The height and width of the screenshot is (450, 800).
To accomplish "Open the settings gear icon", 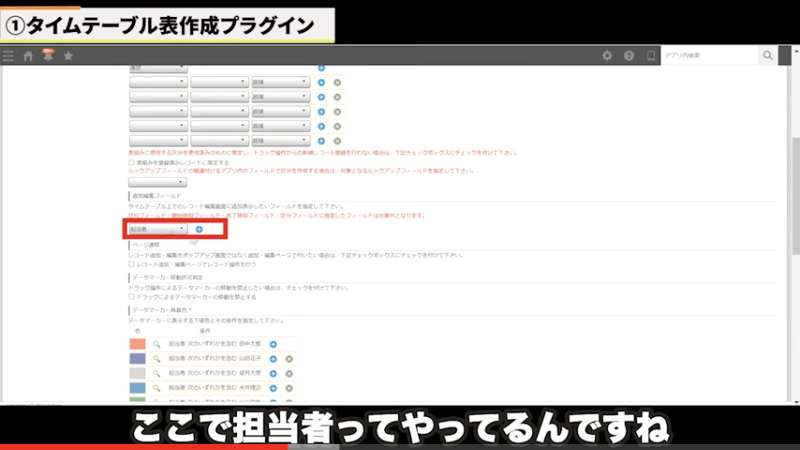I will 607,56.
